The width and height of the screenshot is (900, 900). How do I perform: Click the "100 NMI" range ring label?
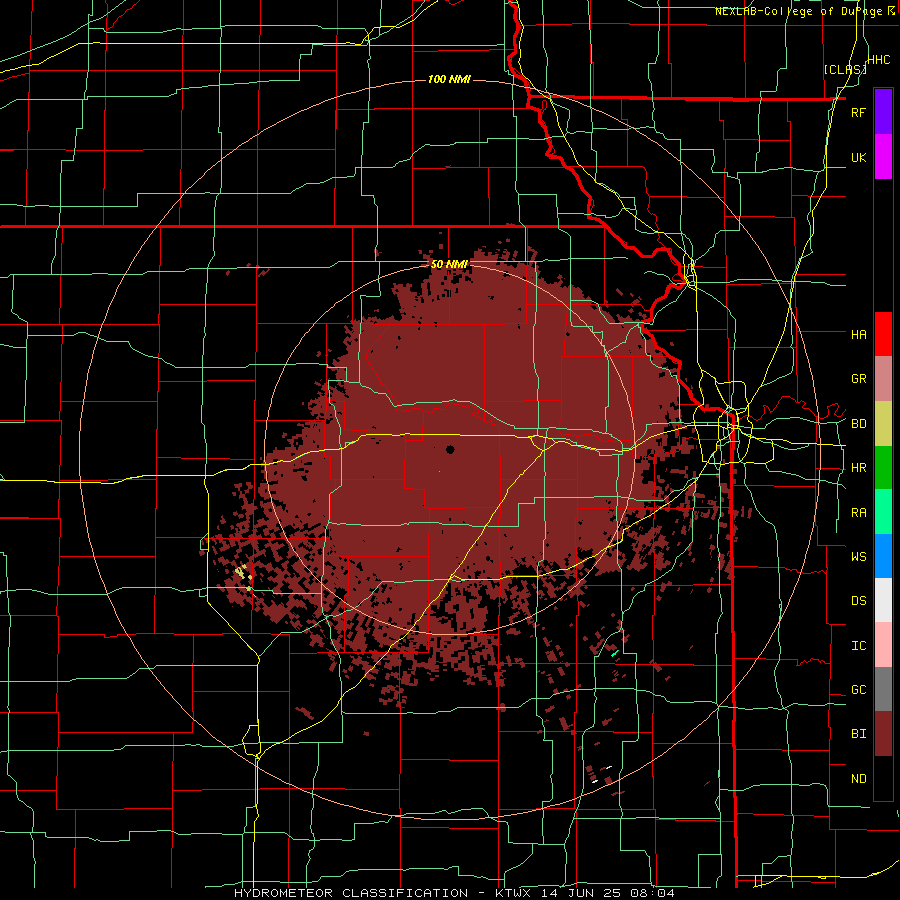tap(449, 79)
